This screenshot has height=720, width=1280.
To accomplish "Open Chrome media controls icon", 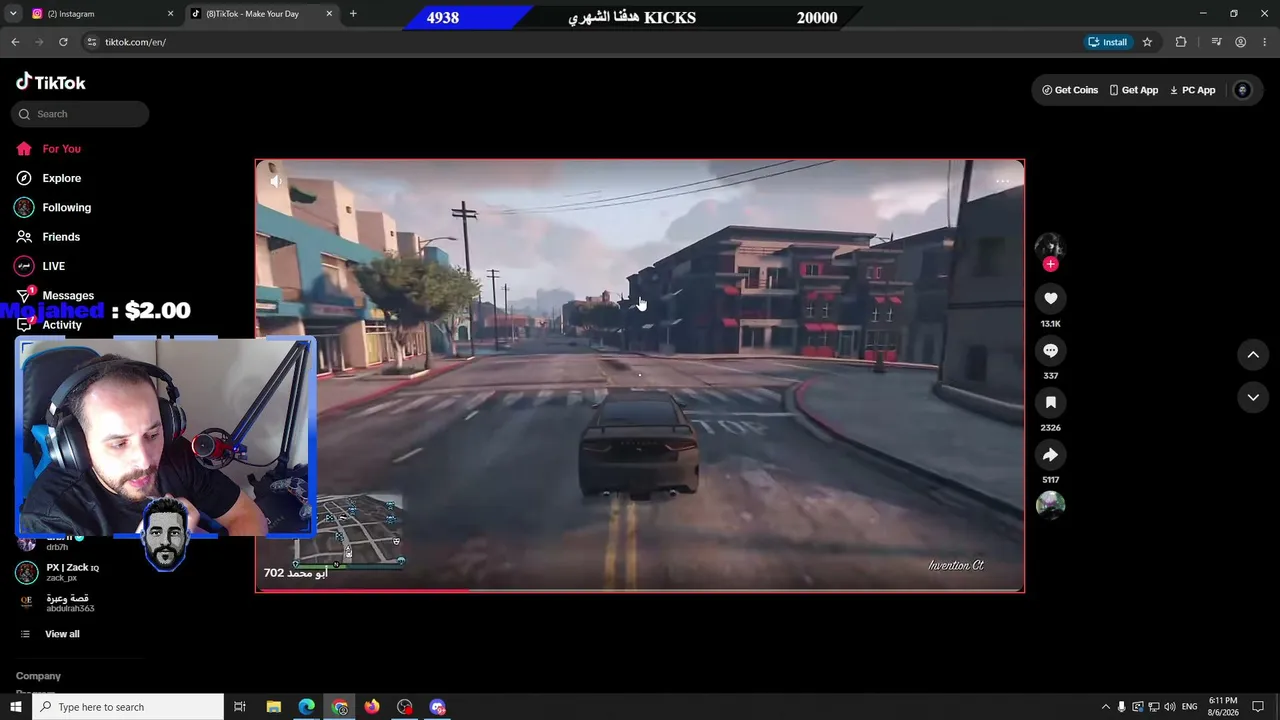I will [x=1216, y=42].
